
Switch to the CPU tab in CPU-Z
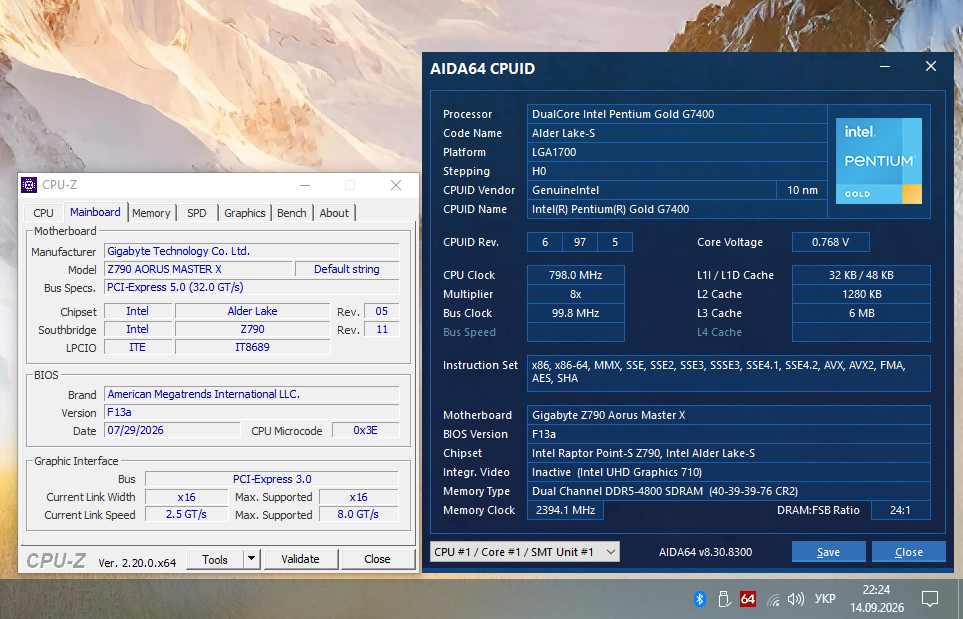pyautogui.click(x=43, y=213)
